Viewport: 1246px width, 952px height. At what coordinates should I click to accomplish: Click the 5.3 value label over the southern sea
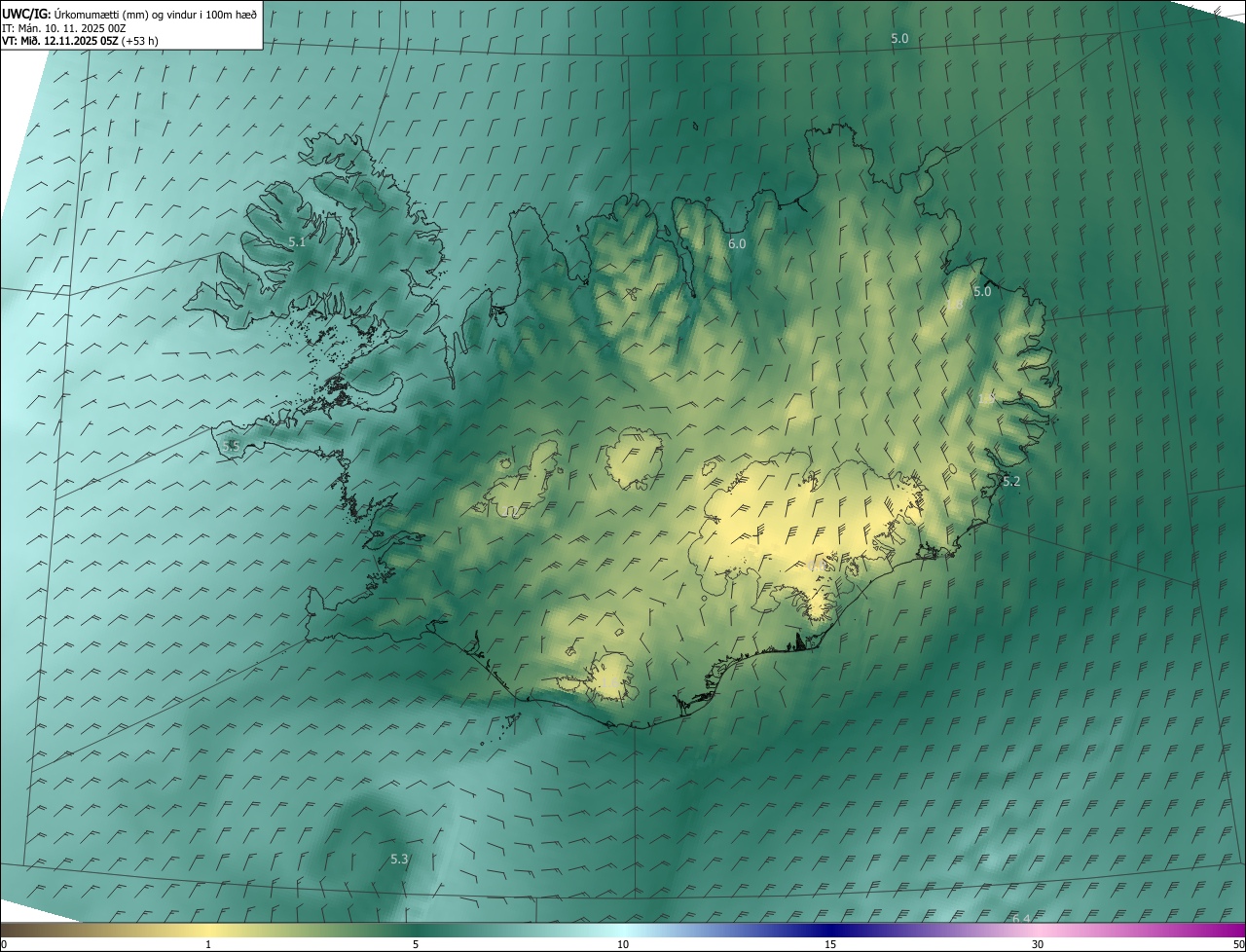pos(399,859)
